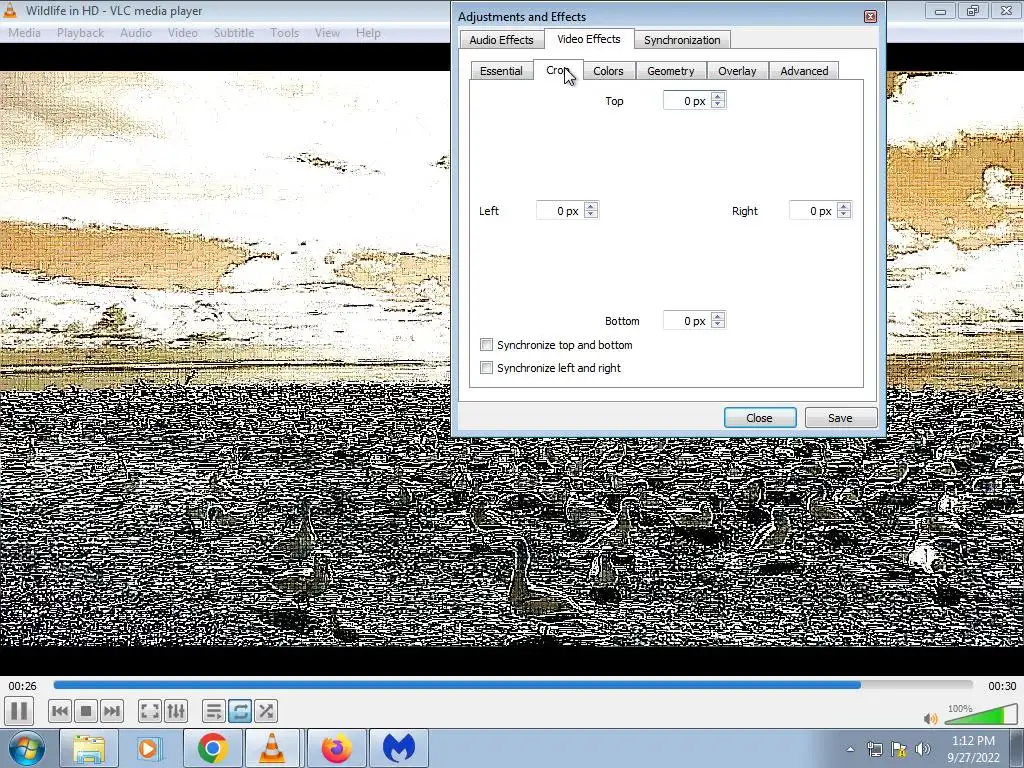Open the Media menu
This screenshot has width=1024, height=768.
tap(24, 33)
